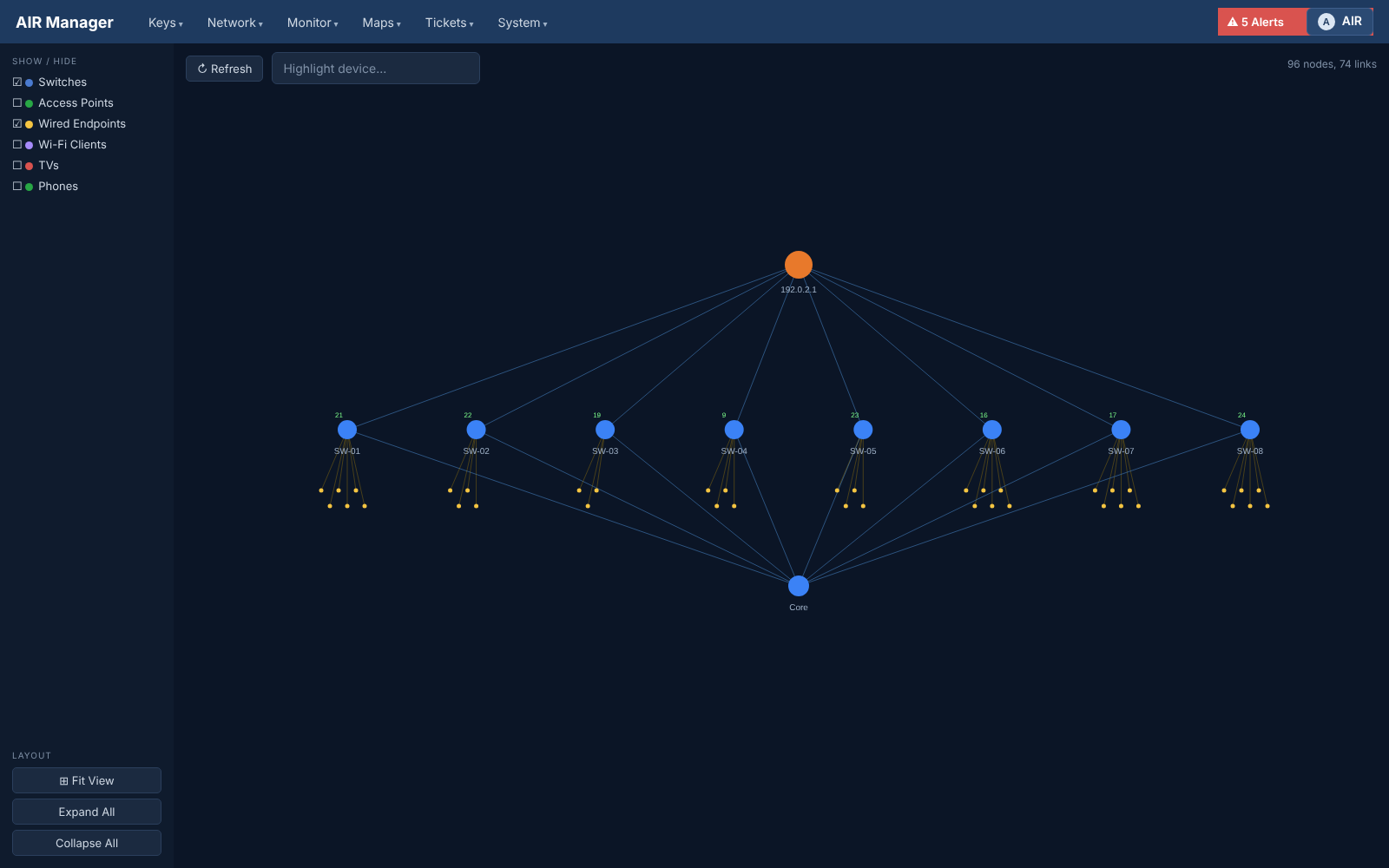This screenshot has width=1389, height=868.
Task: Click the SW-07 switch node
Action: click(x=1121, y=430)
